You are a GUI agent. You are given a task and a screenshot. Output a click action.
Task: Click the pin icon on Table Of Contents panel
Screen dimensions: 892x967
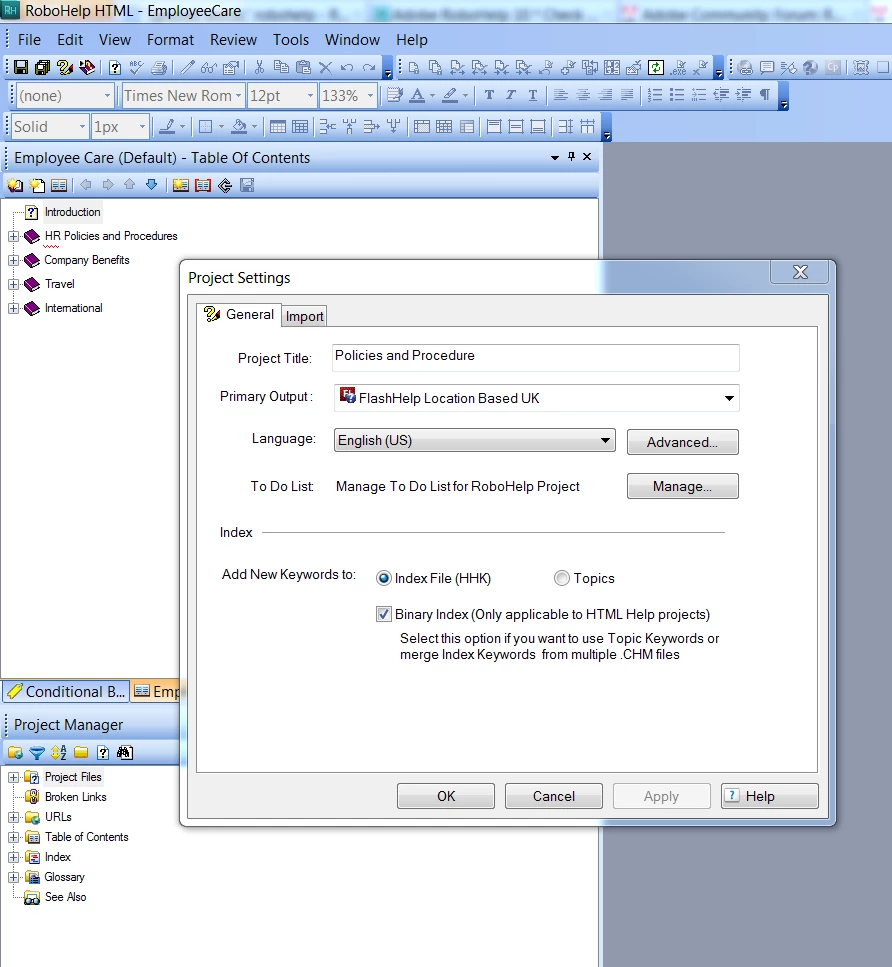click(571, 157)
